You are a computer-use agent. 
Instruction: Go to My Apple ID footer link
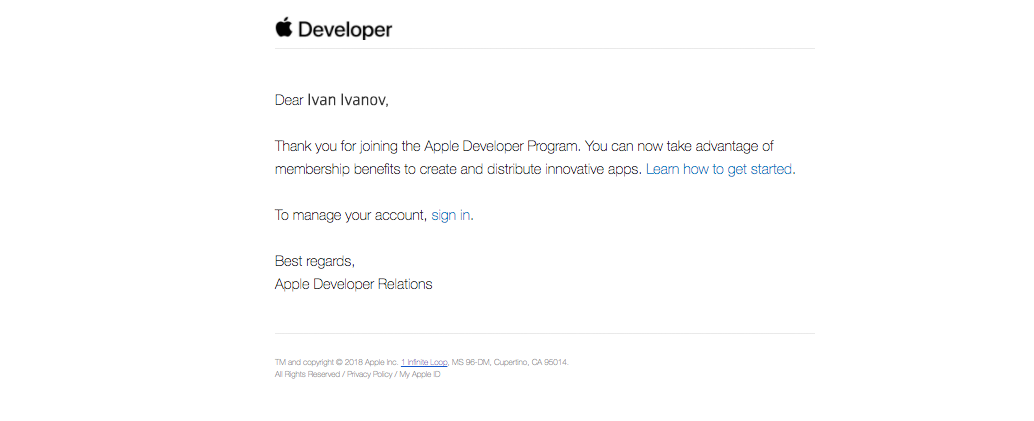[x=420, y=374]
